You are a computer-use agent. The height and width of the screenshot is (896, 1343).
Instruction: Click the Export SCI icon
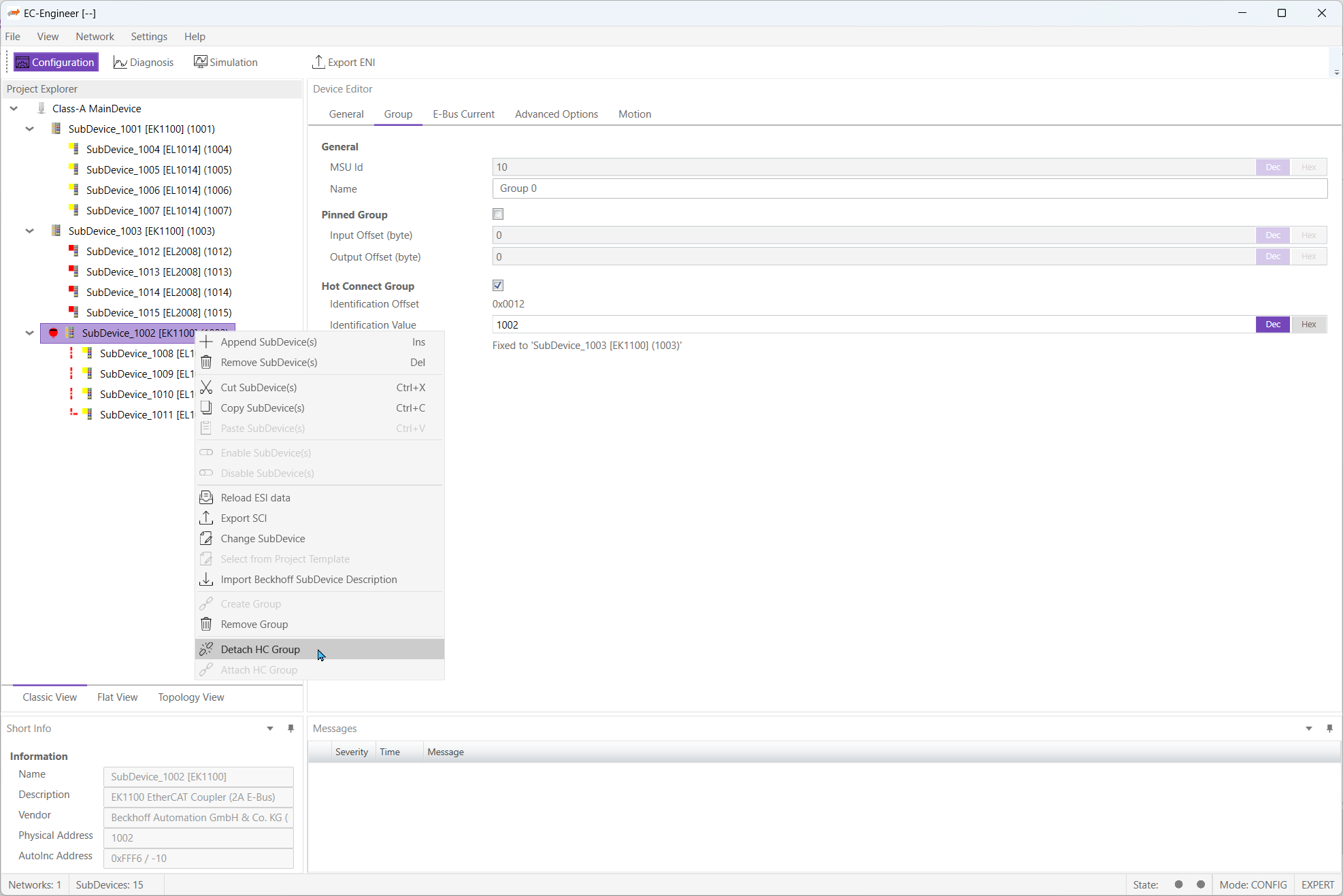click(x=206, y=518)
